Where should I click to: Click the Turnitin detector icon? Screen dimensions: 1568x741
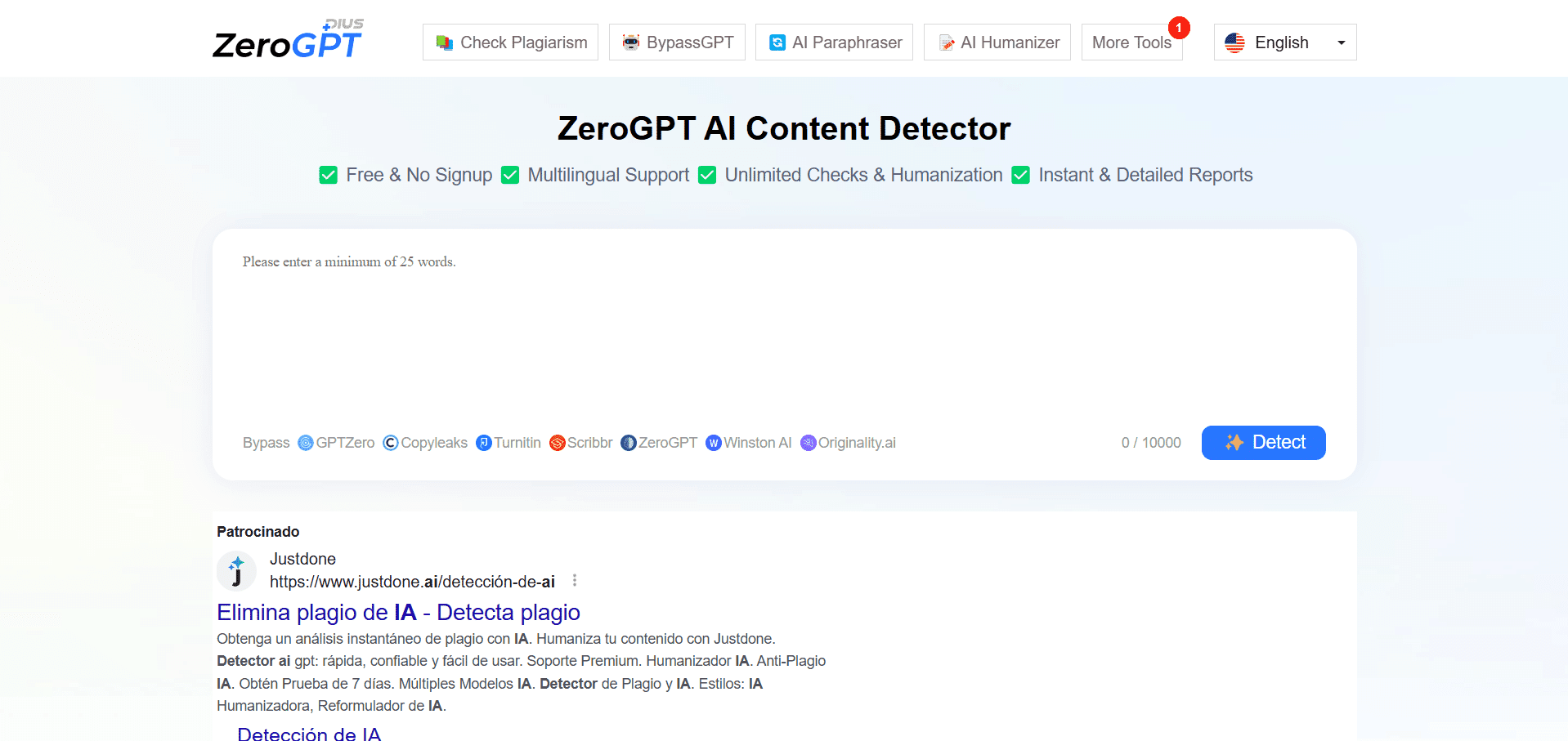click(484, 442)
